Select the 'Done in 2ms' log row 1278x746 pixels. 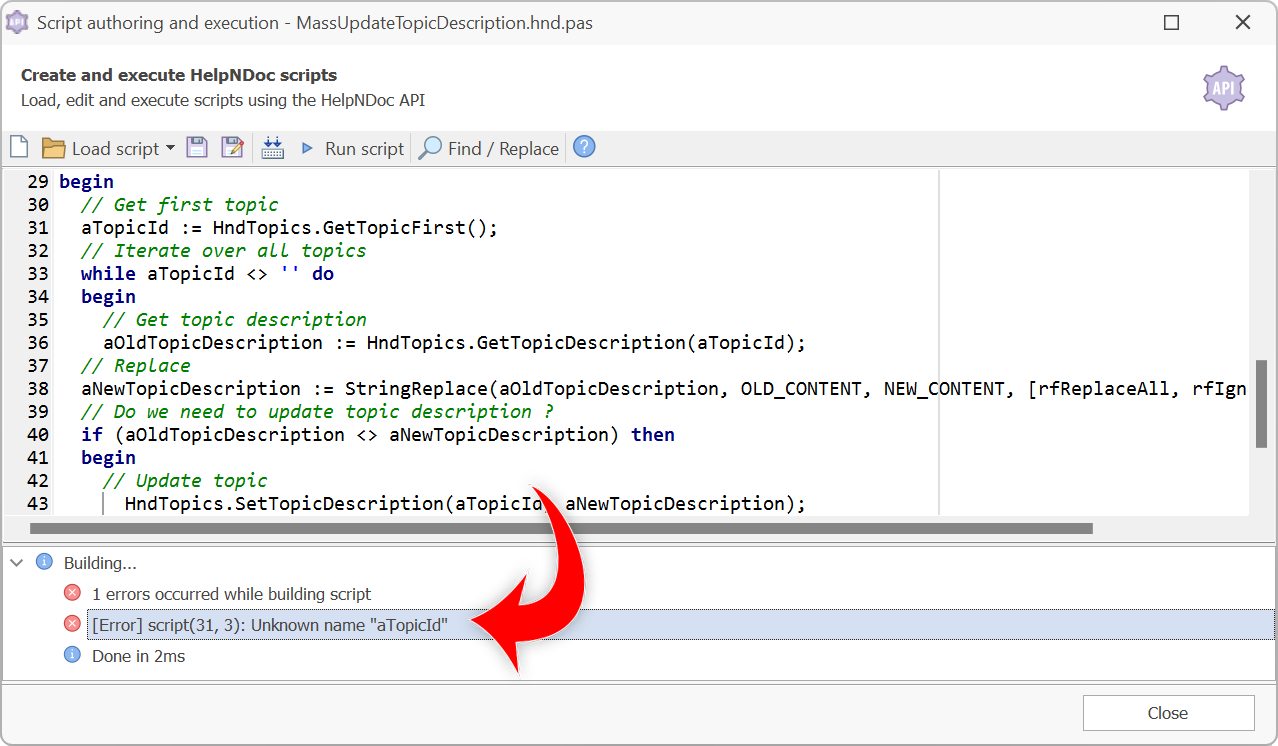click(x=138, y=656)
